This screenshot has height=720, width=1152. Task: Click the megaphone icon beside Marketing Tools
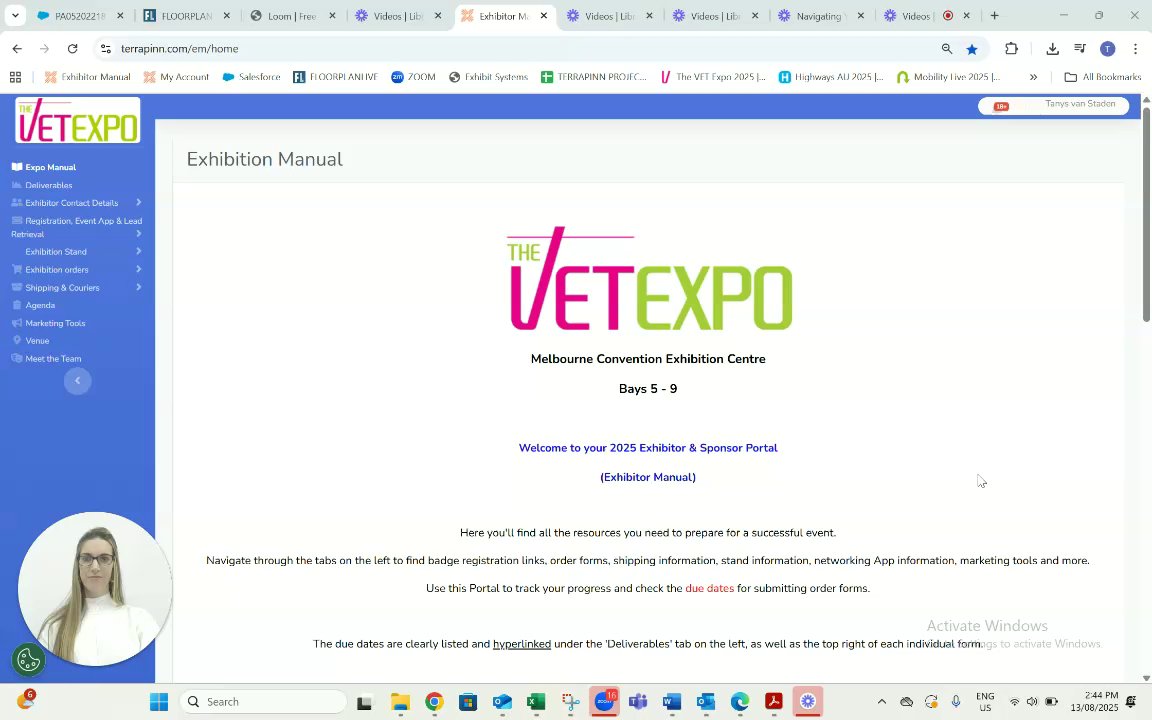click(17, 323)
